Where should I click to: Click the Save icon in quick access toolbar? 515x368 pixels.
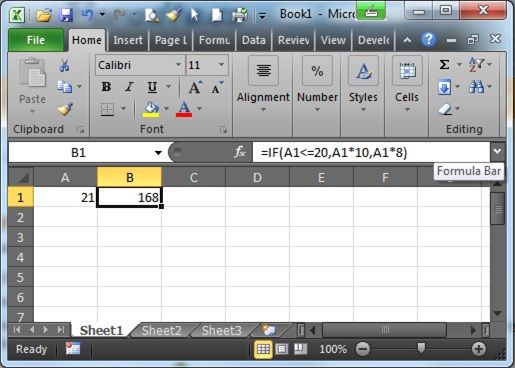tap(66, 15)
